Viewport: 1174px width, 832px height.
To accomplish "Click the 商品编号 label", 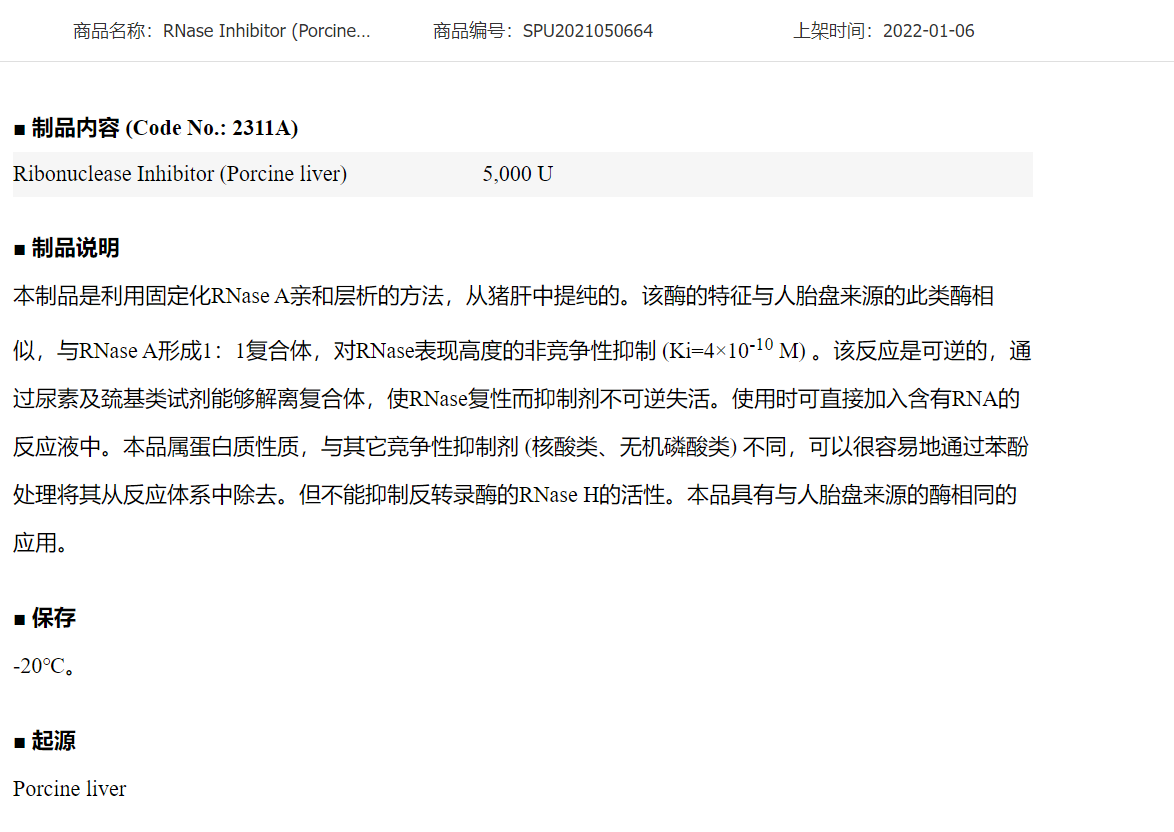I will click(470, 31).
